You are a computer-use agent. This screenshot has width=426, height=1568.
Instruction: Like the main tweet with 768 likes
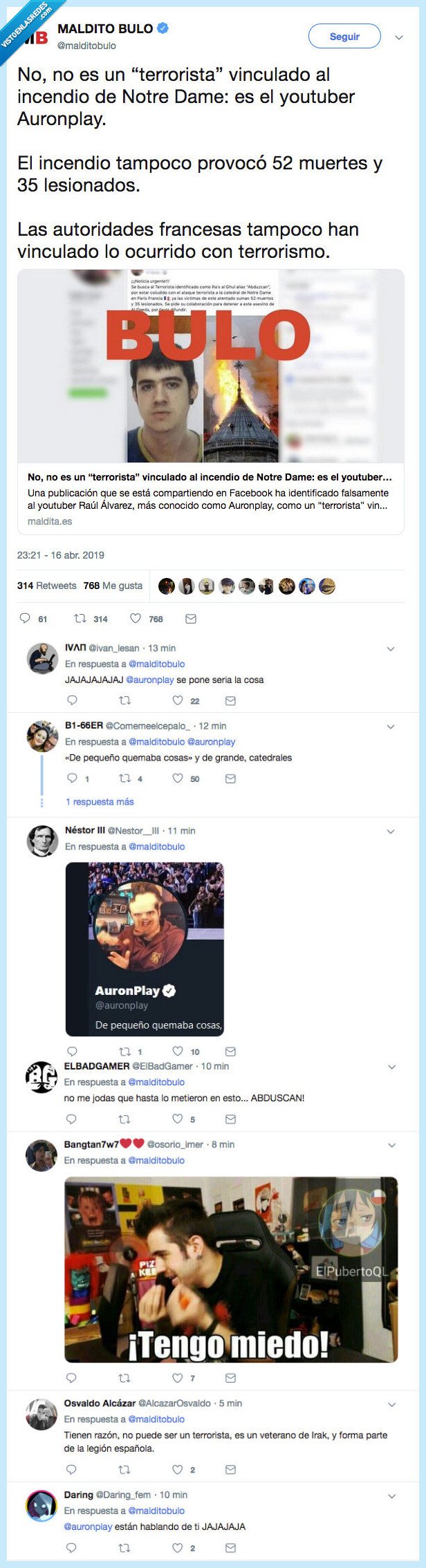click(x=136, y=618)
